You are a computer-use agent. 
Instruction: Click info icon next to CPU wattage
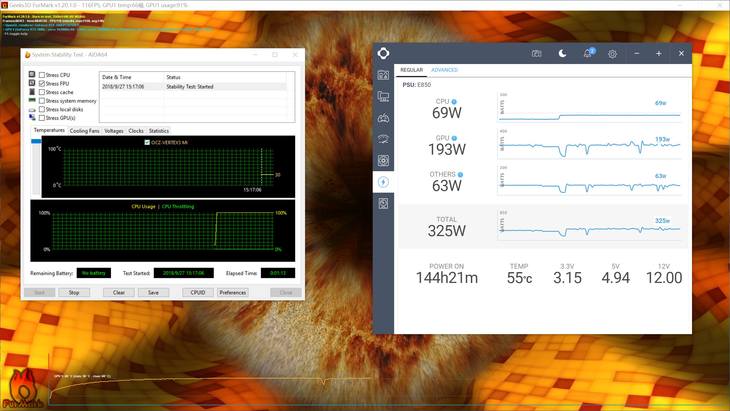click(x=454, y=101)
